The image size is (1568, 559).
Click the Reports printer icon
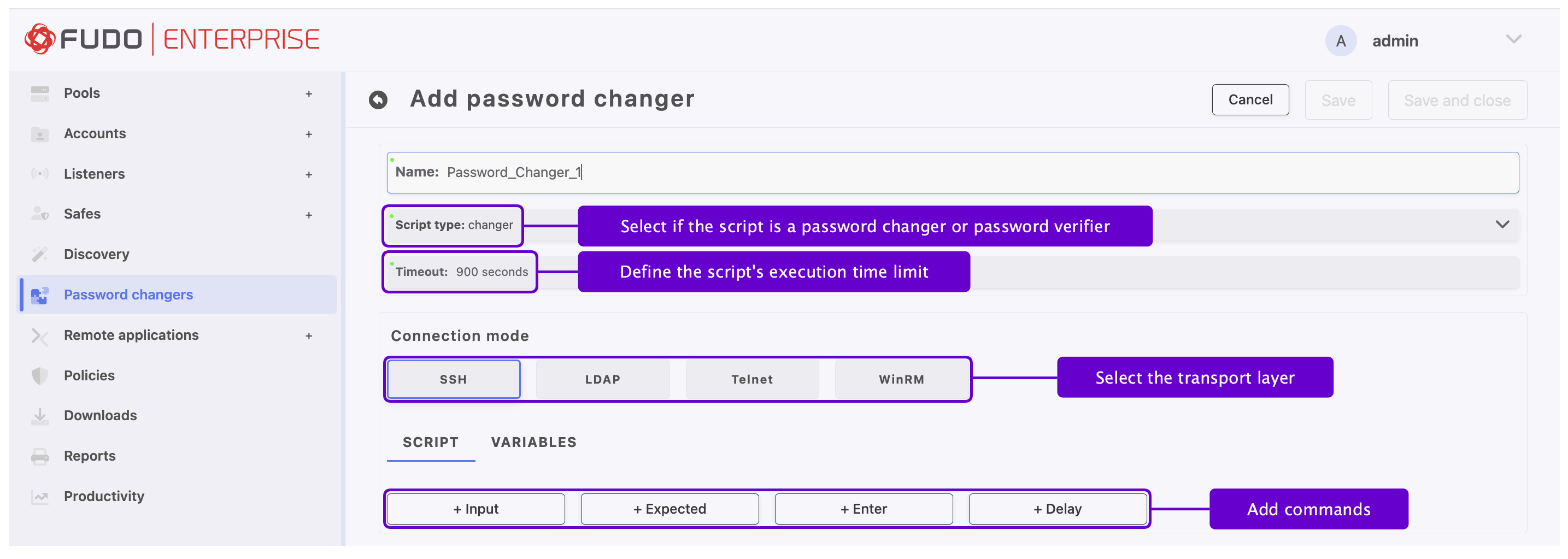pos(39,457)
